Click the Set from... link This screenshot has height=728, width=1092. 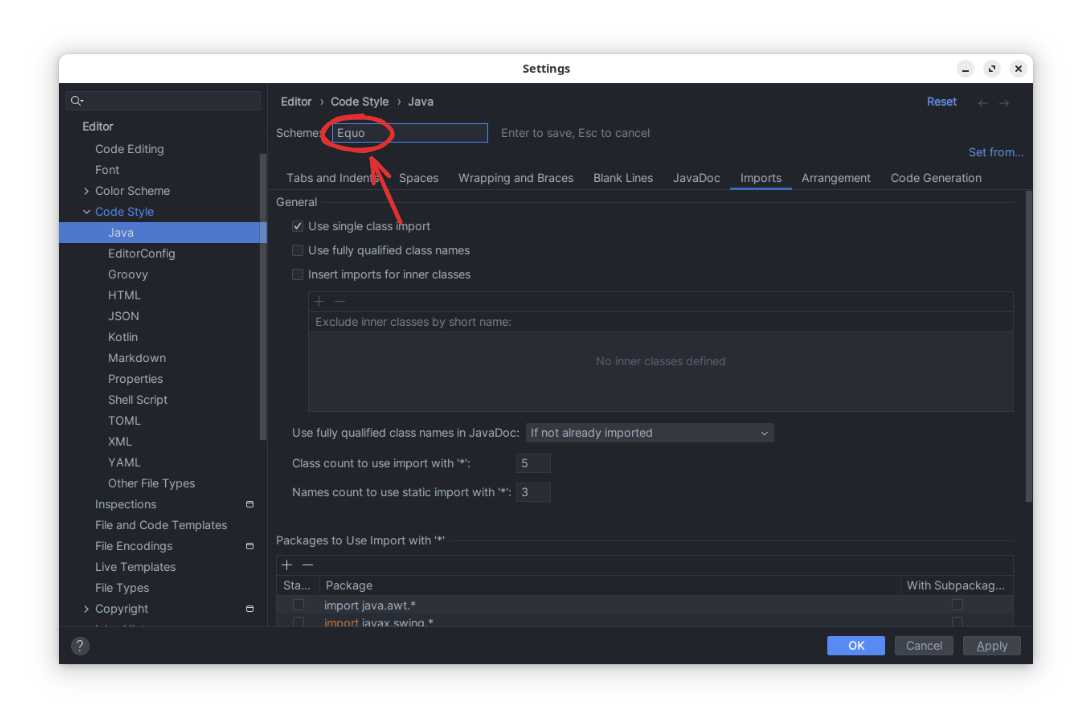click(x=996, y=152)
